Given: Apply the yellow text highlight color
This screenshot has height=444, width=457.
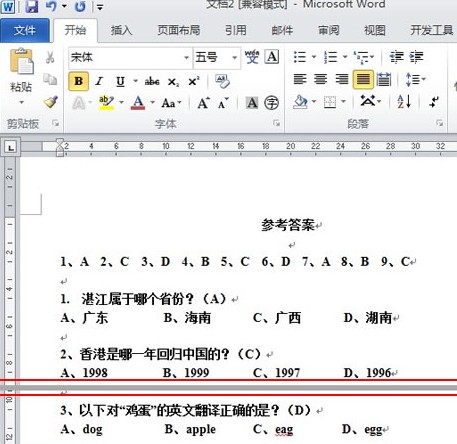Looking at the screenshot, I should point(106,103).
